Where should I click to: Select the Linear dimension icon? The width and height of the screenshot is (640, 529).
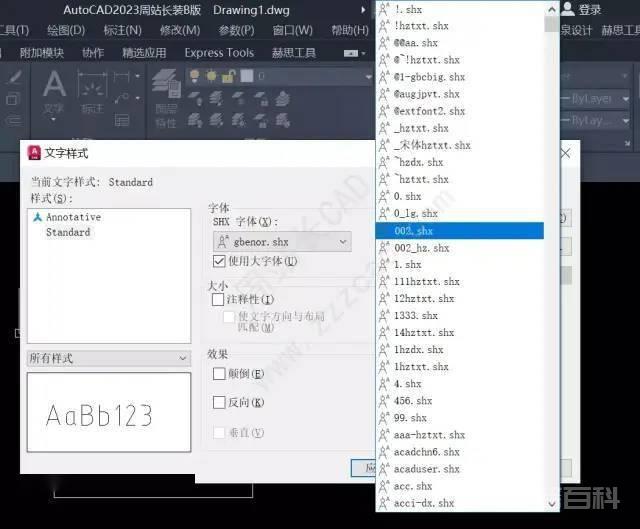point(121,76)
